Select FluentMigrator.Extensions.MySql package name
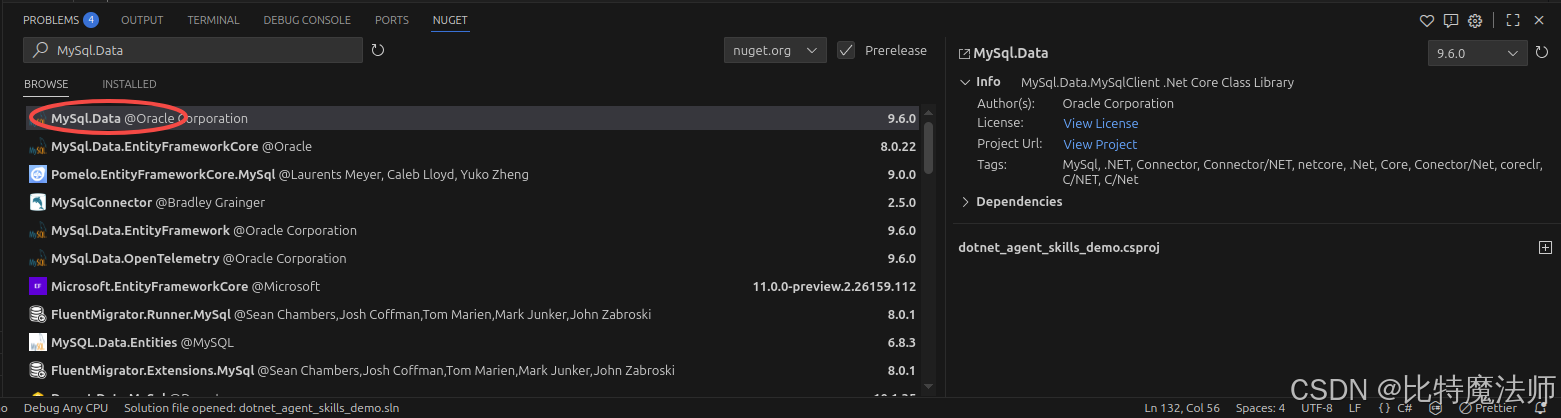 click(x=152, y=370)
